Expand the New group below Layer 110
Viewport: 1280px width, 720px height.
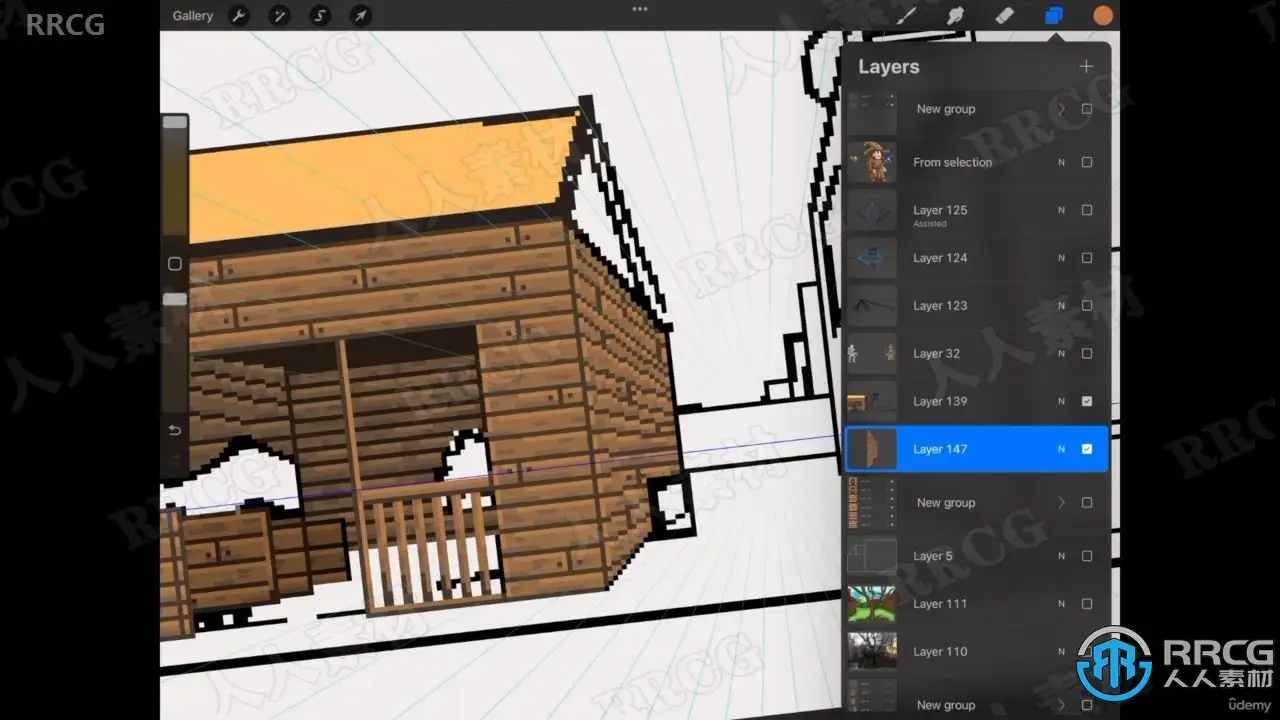[x=1061, y=705]
